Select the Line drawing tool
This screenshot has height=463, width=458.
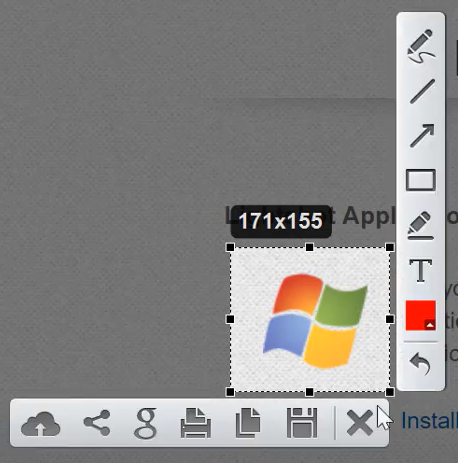pyautogui.click(x=422, y=91)
